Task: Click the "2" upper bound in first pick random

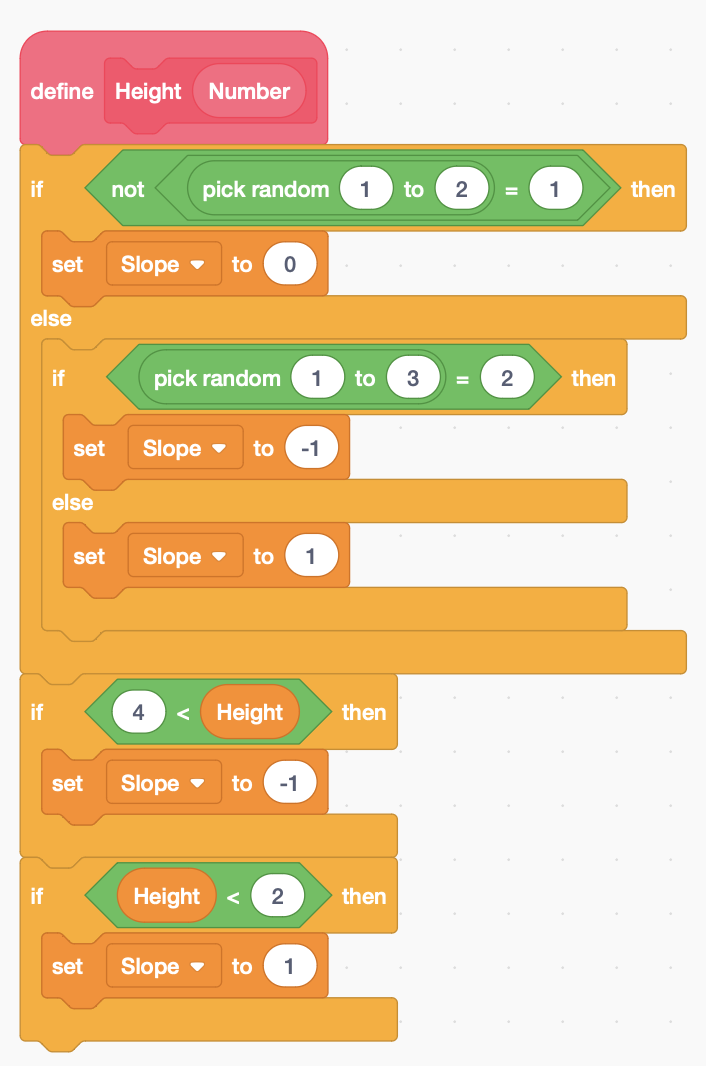Action: tap(461, 190)
